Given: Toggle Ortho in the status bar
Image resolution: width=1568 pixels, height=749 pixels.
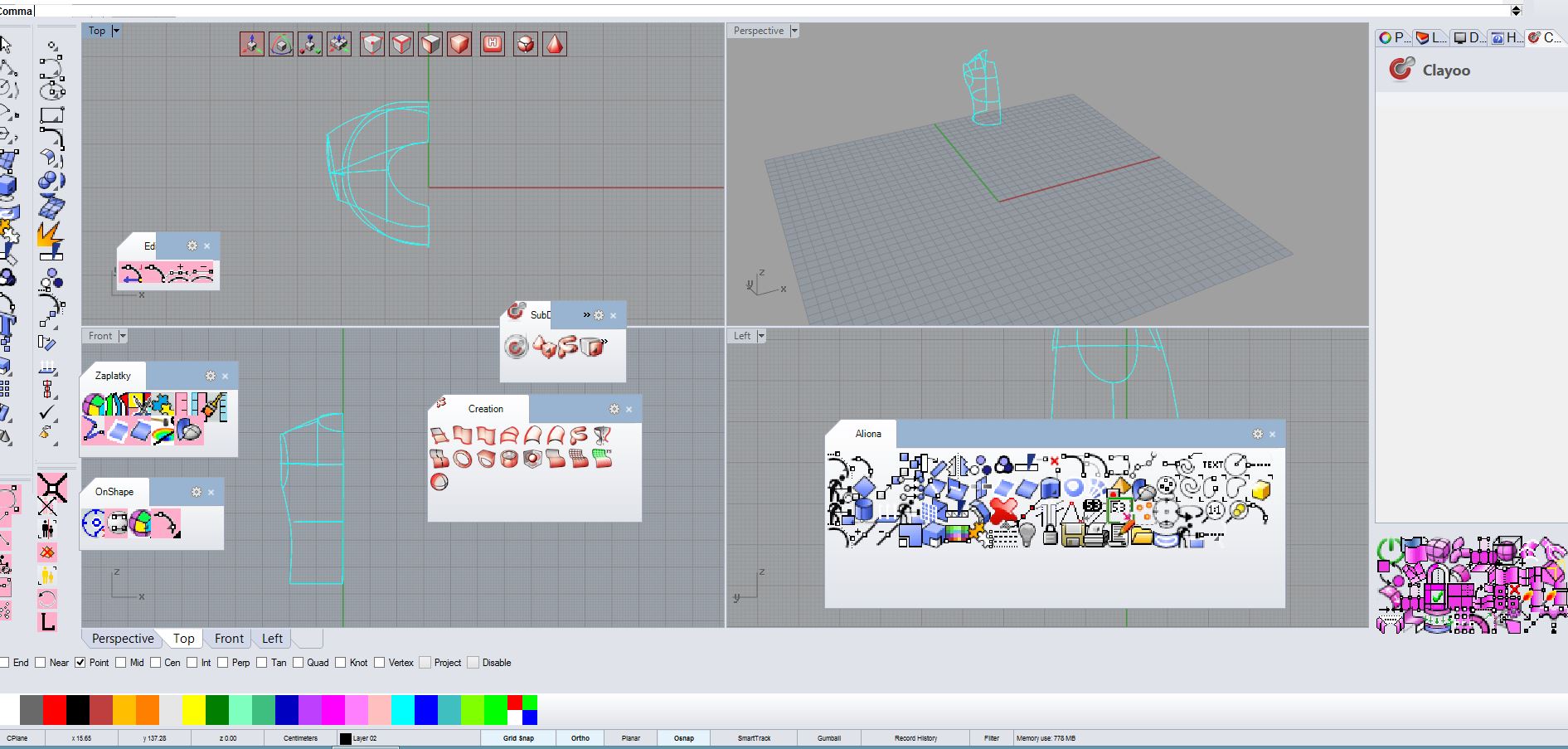Looking at the screenshot, I should pos(580,738).
